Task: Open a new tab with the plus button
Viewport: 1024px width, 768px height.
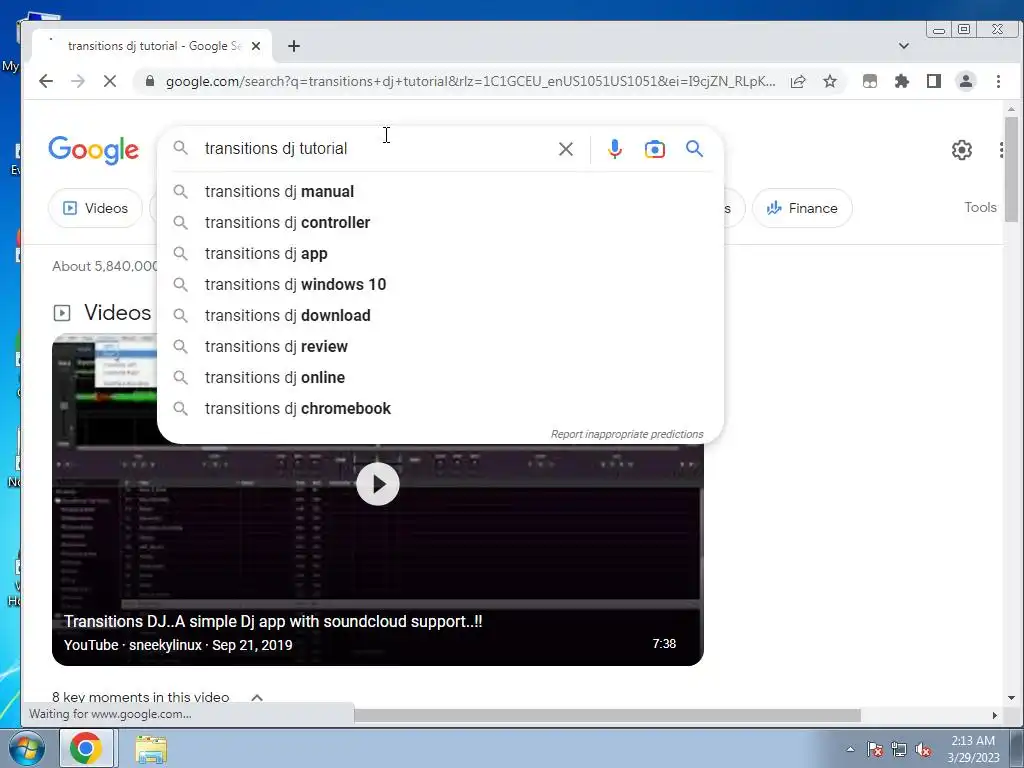Action: [294, 46]
